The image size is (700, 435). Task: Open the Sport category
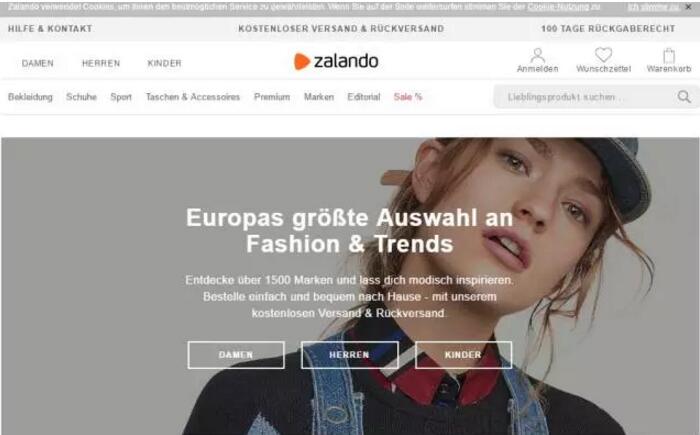[121, 97]
